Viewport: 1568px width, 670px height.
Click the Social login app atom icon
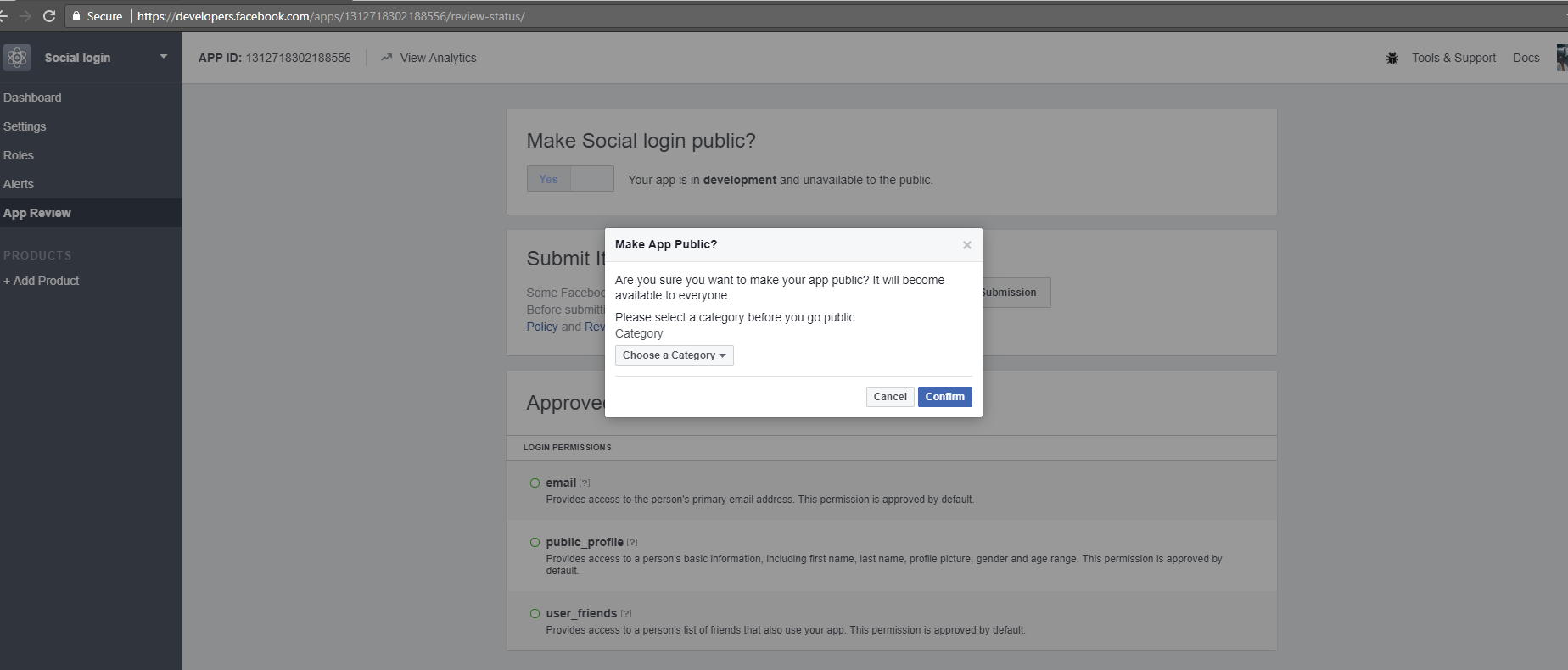coord(17,58)
